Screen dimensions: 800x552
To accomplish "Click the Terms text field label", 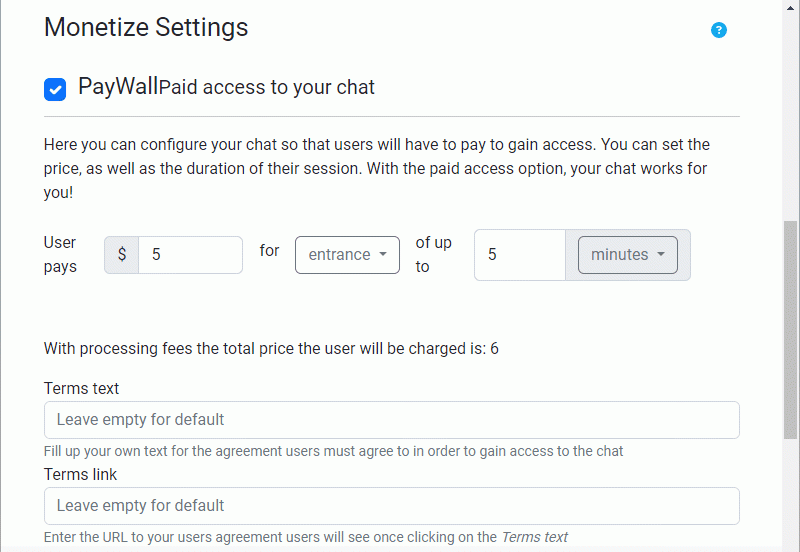I will click(x=81, y=388).
